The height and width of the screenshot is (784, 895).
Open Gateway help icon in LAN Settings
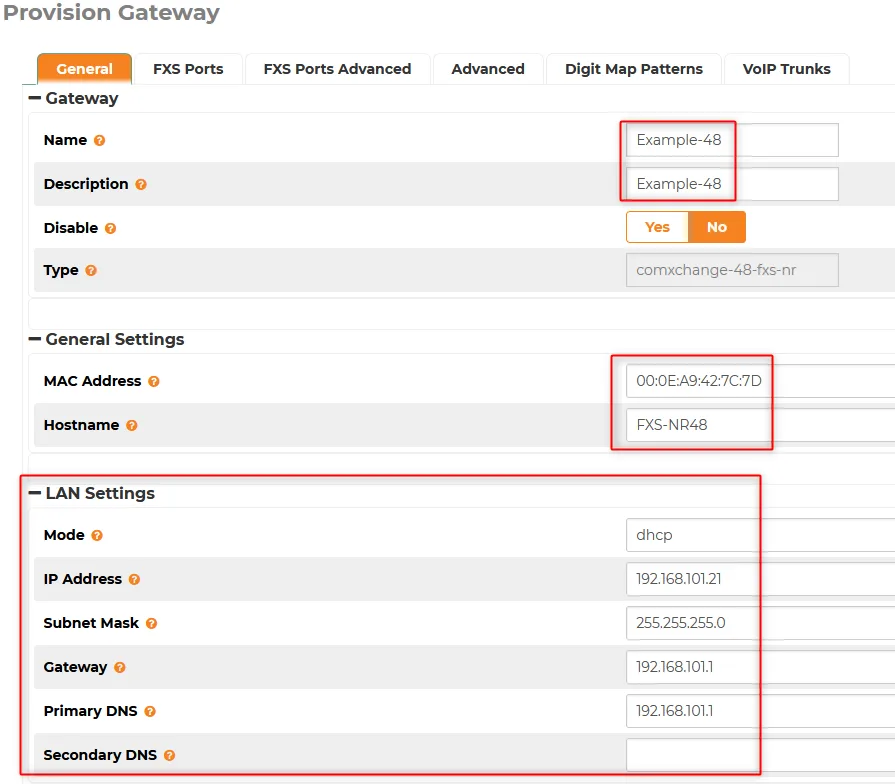pos(119,667)
